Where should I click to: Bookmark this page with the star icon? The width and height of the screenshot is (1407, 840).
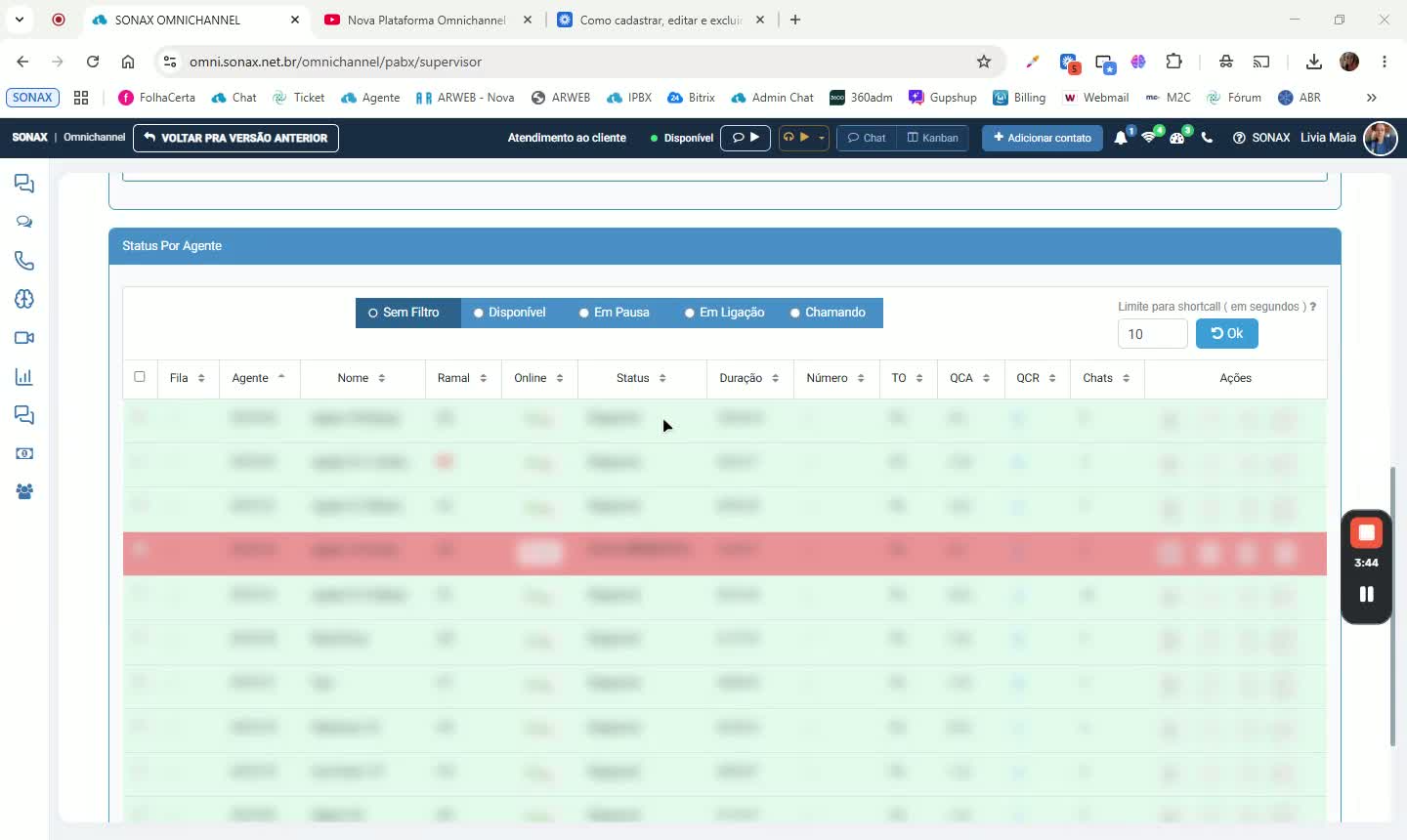984,62
